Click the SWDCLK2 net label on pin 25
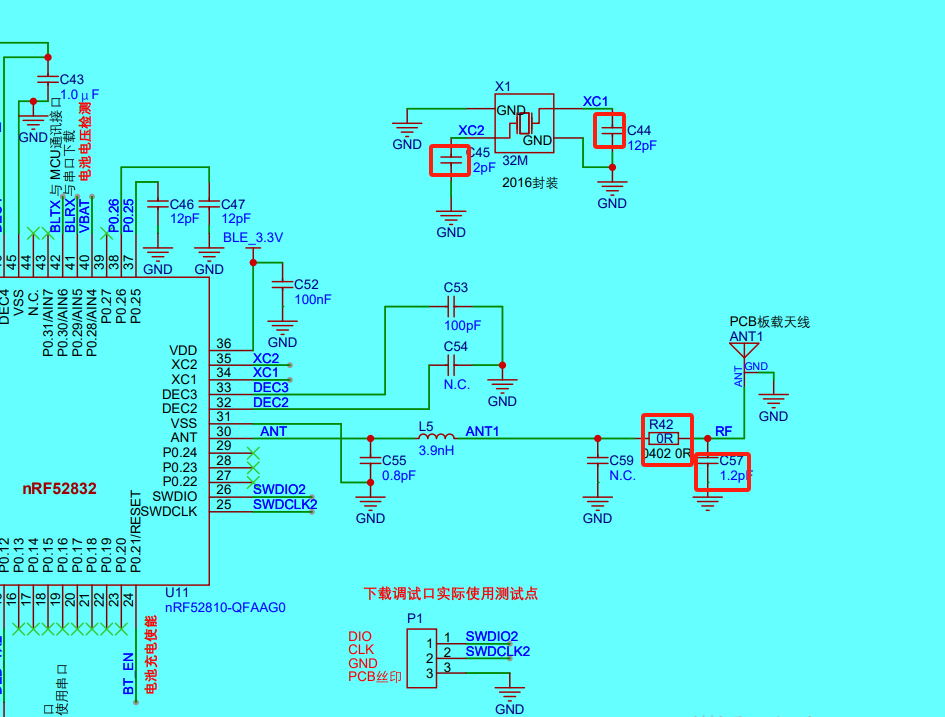Viewport: 945px width, 717px height. pyautogui.click(x=284, y=504)
